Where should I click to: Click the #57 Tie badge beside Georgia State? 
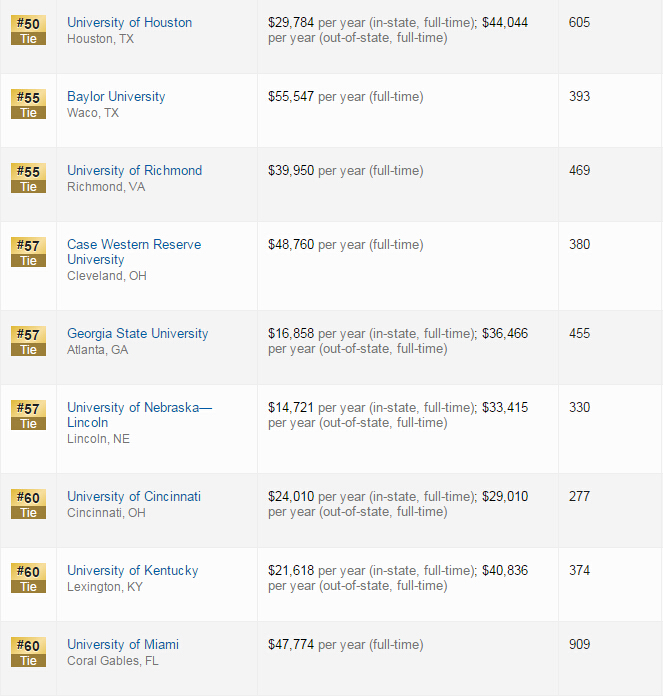[28, 342]
